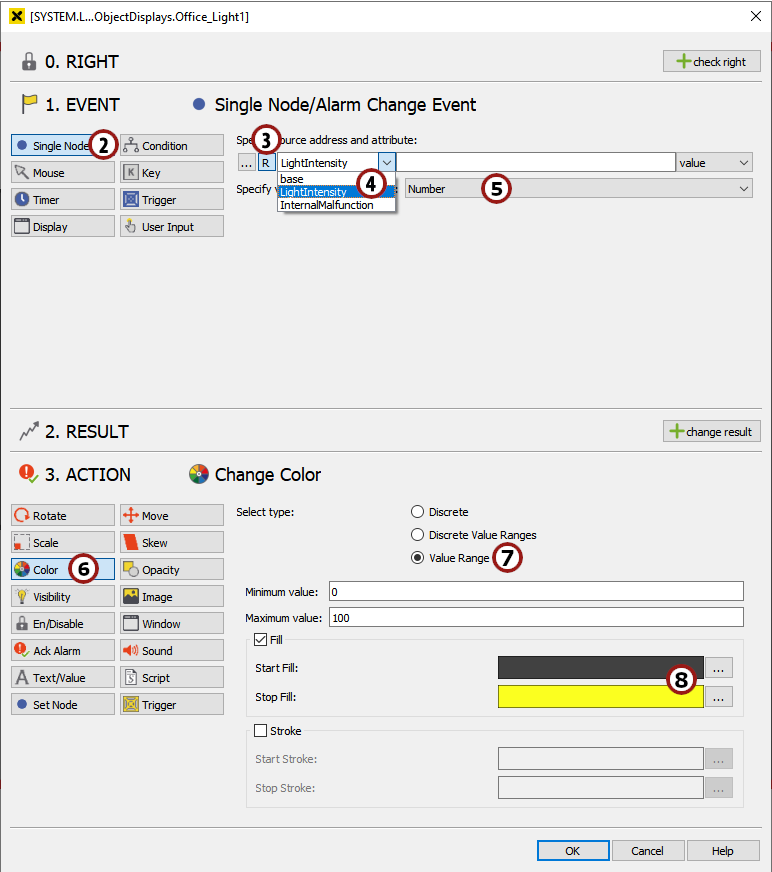The image size is (772, 872).
Task: Pick the Rotate action
Action: pyautogui.click(x=62, y=516)
